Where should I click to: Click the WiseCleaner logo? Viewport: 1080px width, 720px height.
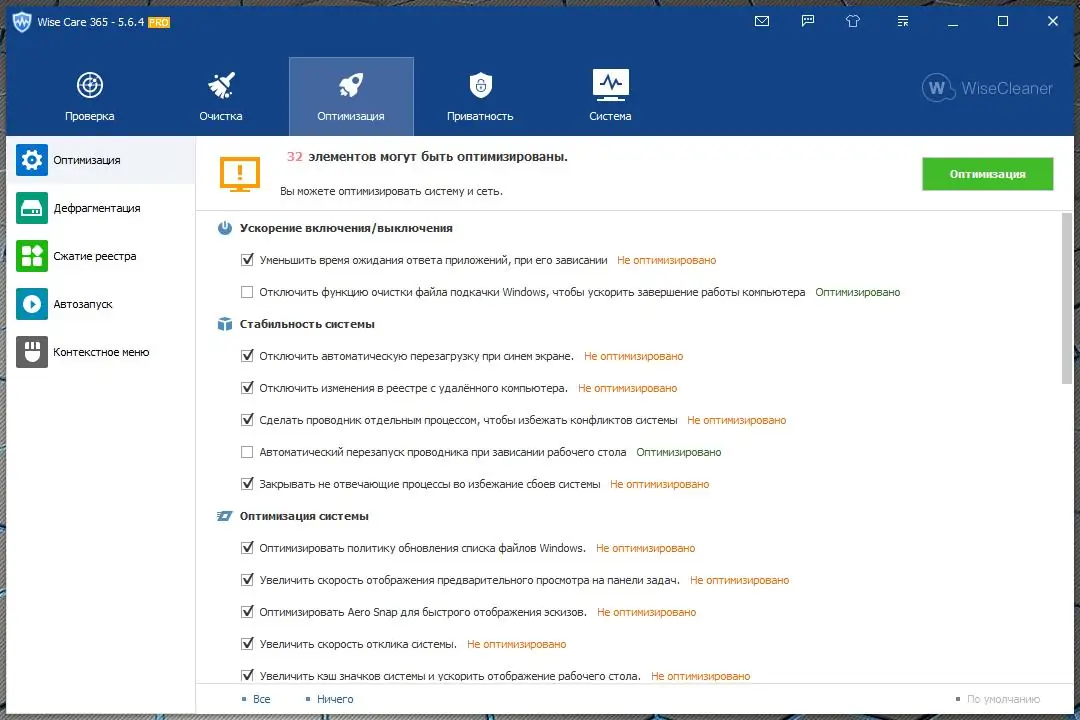[x=987, y=88]
